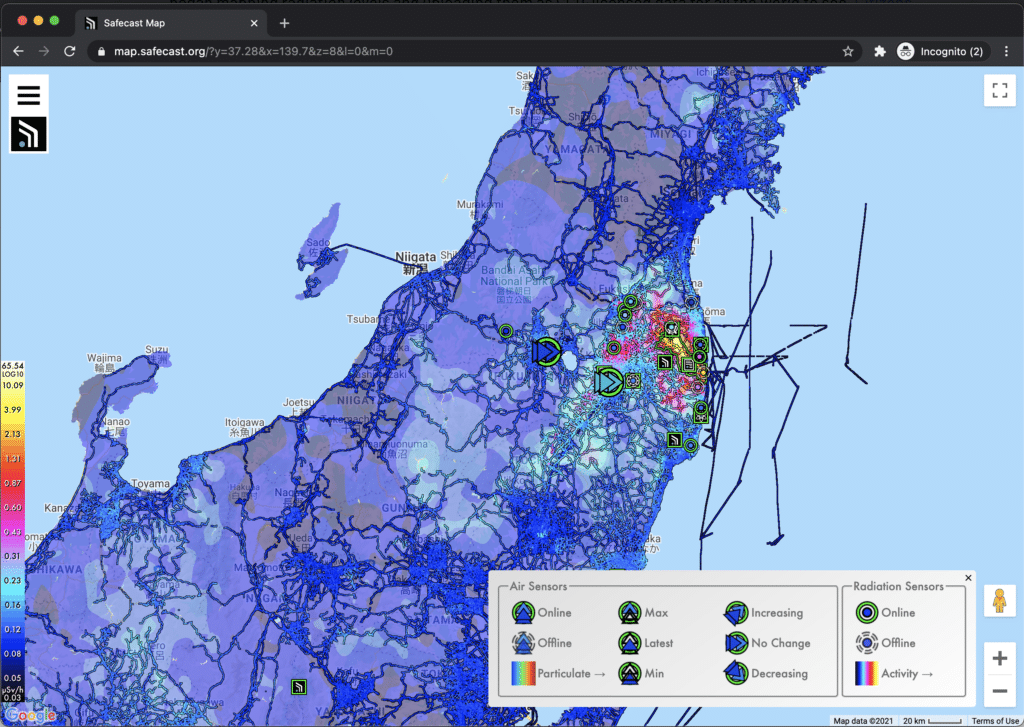Zoom in with the plus button

[999, 658]
